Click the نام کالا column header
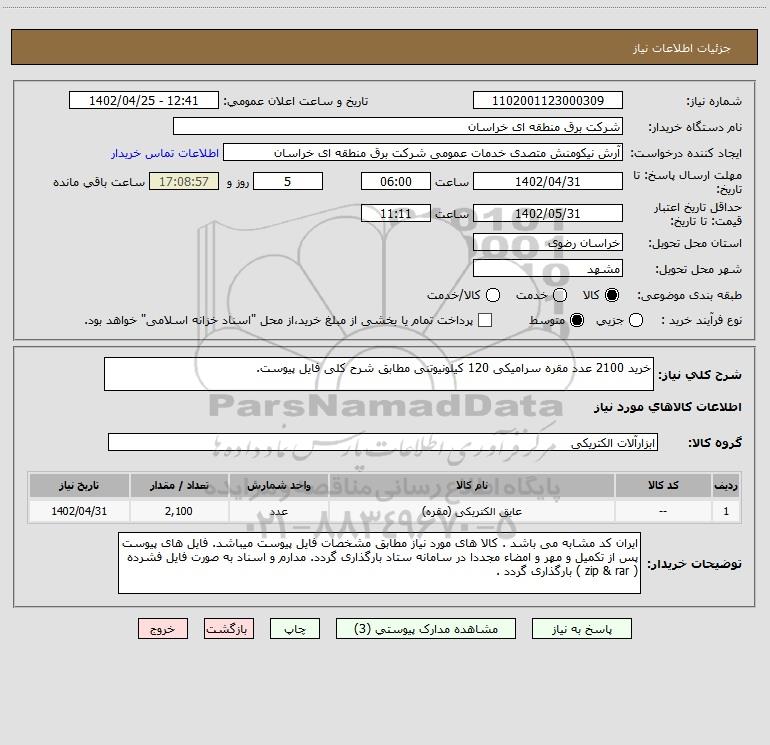 tap(471, 485)
